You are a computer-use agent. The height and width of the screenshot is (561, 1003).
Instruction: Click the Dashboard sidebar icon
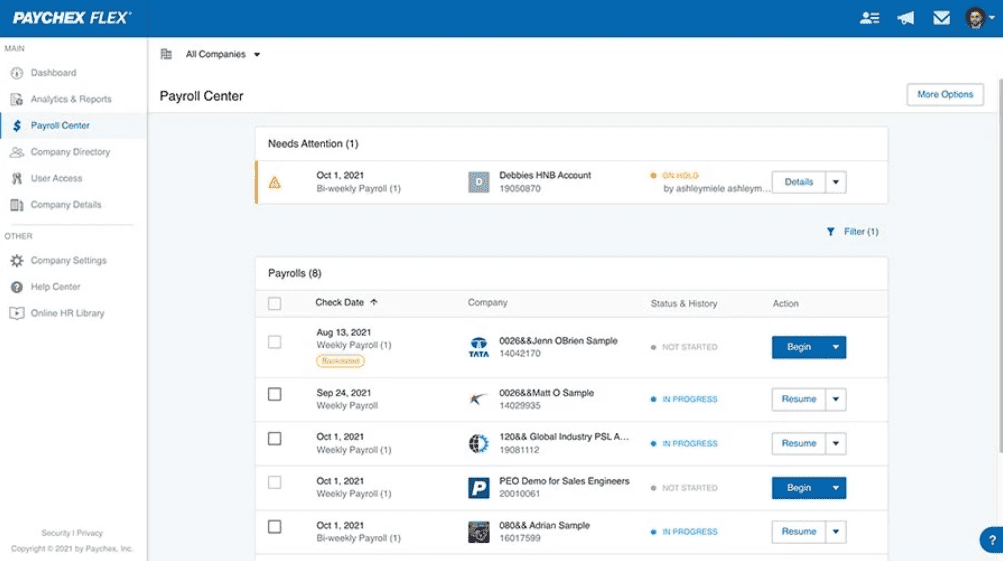click(x=17, y=73)
